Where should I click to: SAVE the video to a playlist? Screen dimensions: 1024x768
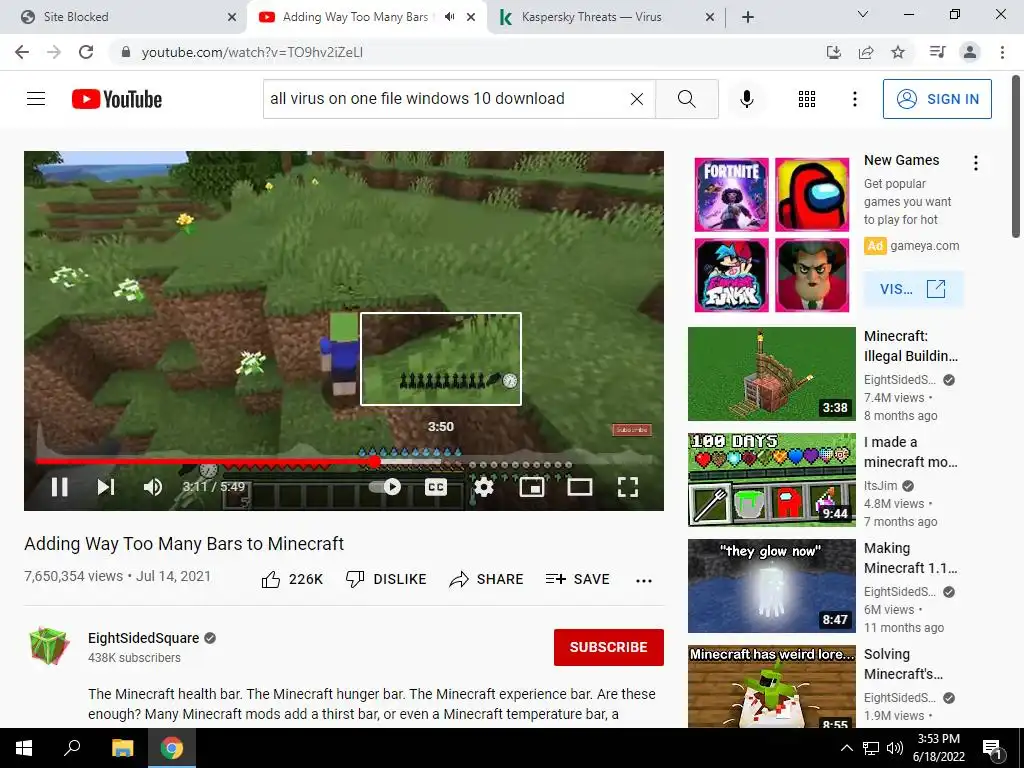tap(577, 579)
